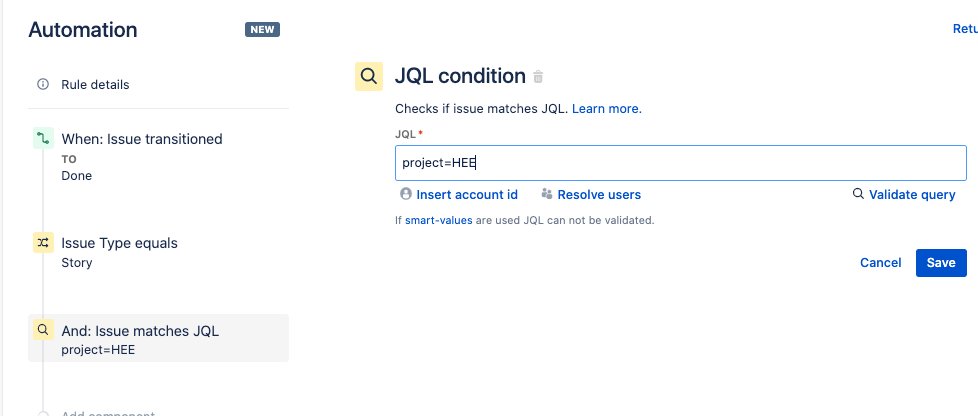Select the green Issue transitioned trigger icon
This screenshot has height=416, width=978.
pos(43,138)
